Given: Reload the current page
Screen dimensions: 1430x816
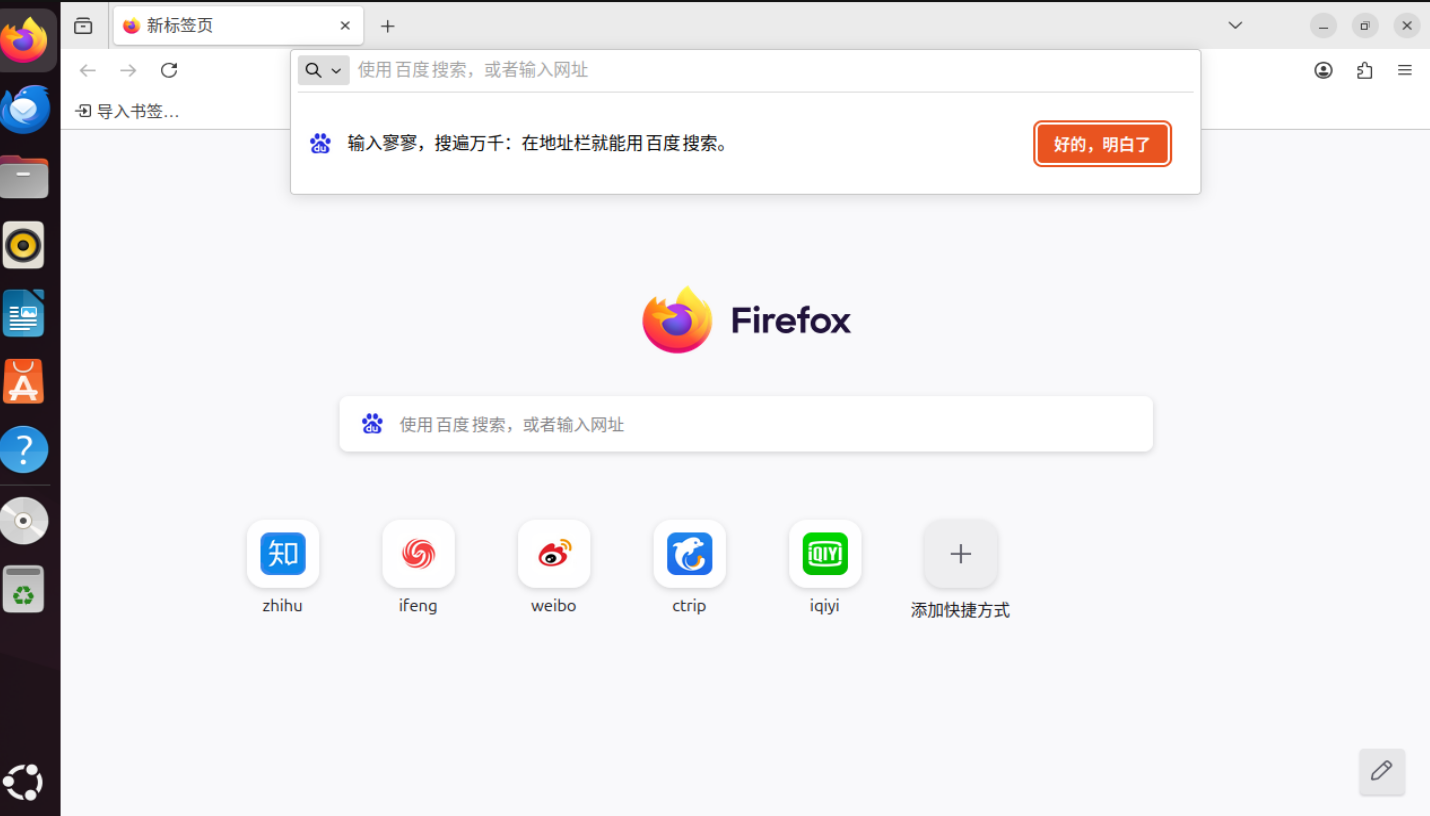Looking at the screenshot, I should [x=168, y=70].
